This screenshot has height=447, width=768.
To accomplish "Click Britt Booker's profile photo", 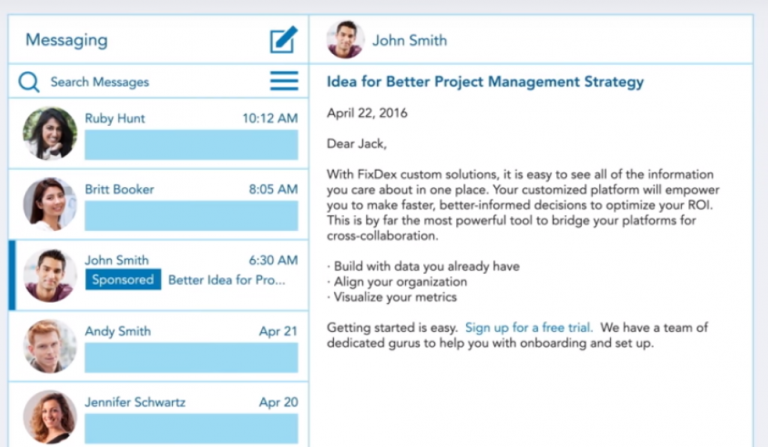I will [49, 204].
